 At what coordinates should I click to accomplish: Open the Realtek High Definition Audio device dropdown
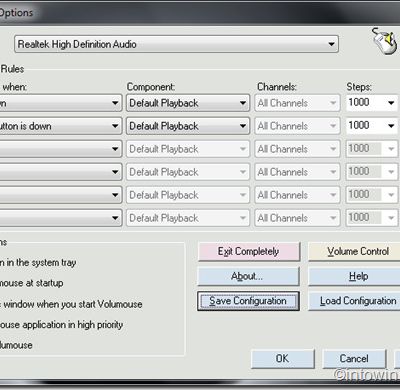pos(176,44)
